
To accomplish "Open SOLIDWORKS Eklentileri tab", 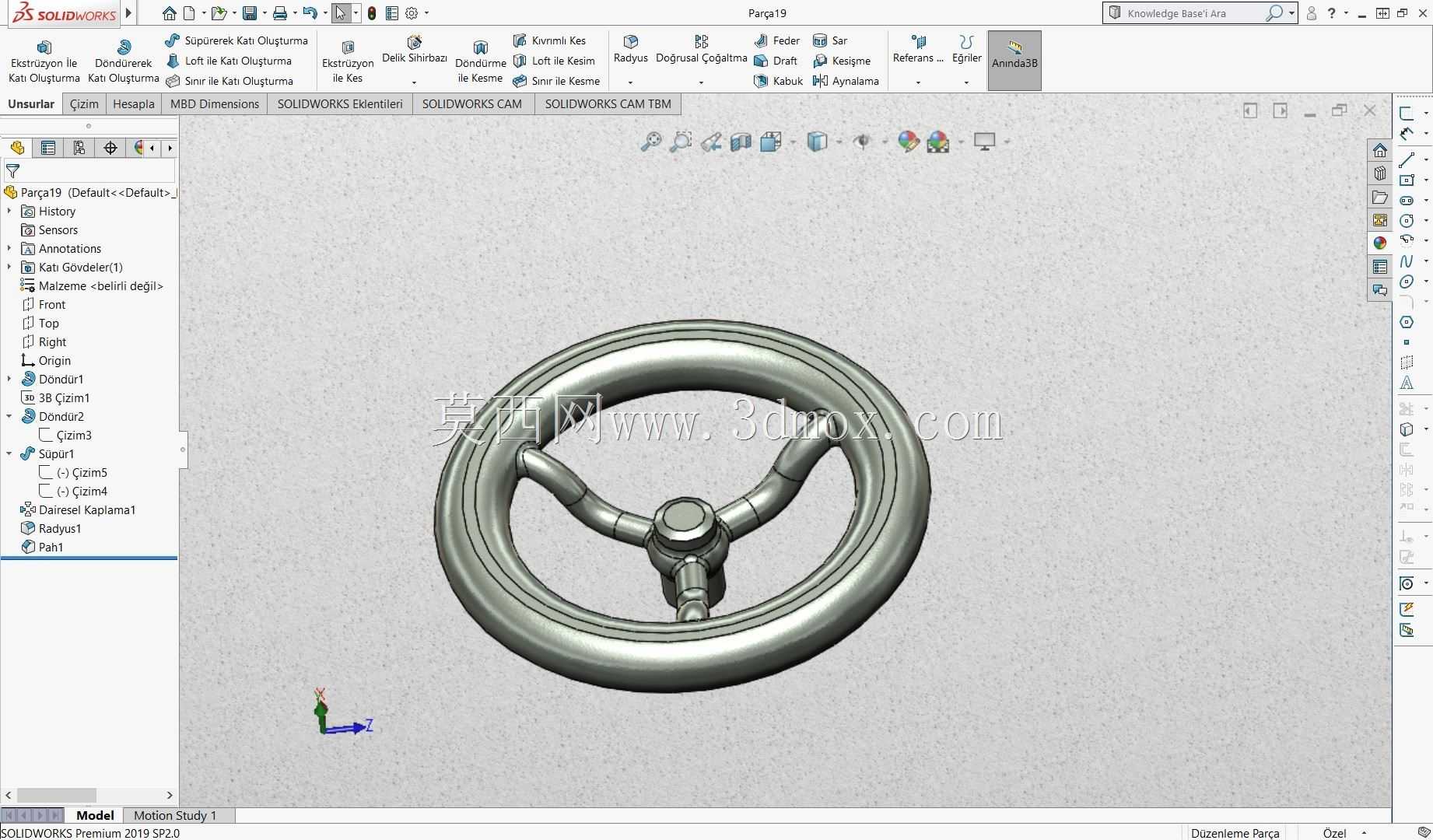I will (x=340, y=103).
